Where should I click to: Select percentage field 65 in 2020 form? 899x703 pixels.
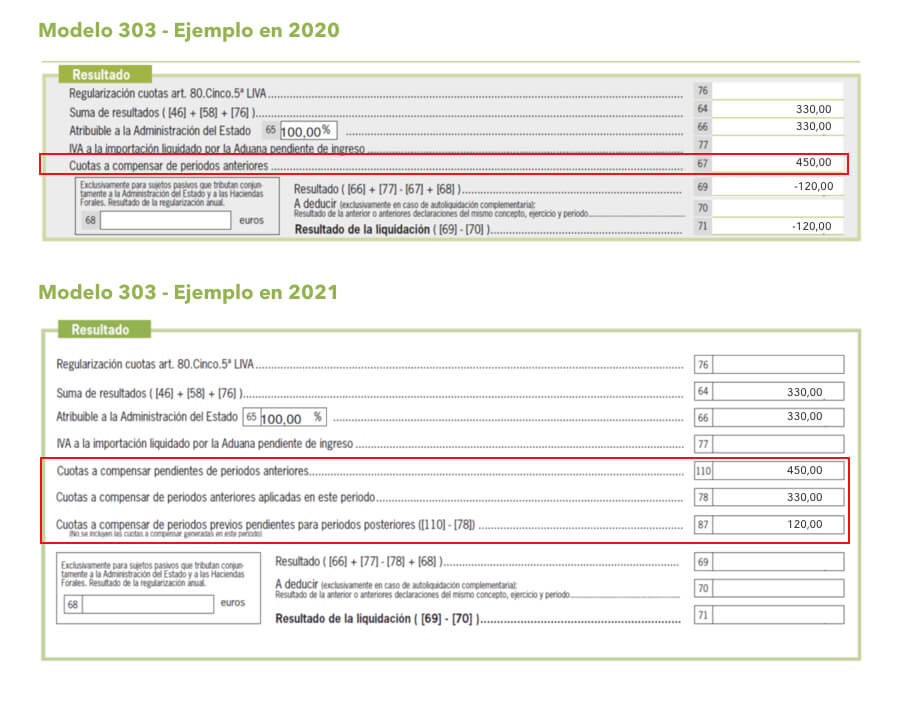(x=308, y=131)
